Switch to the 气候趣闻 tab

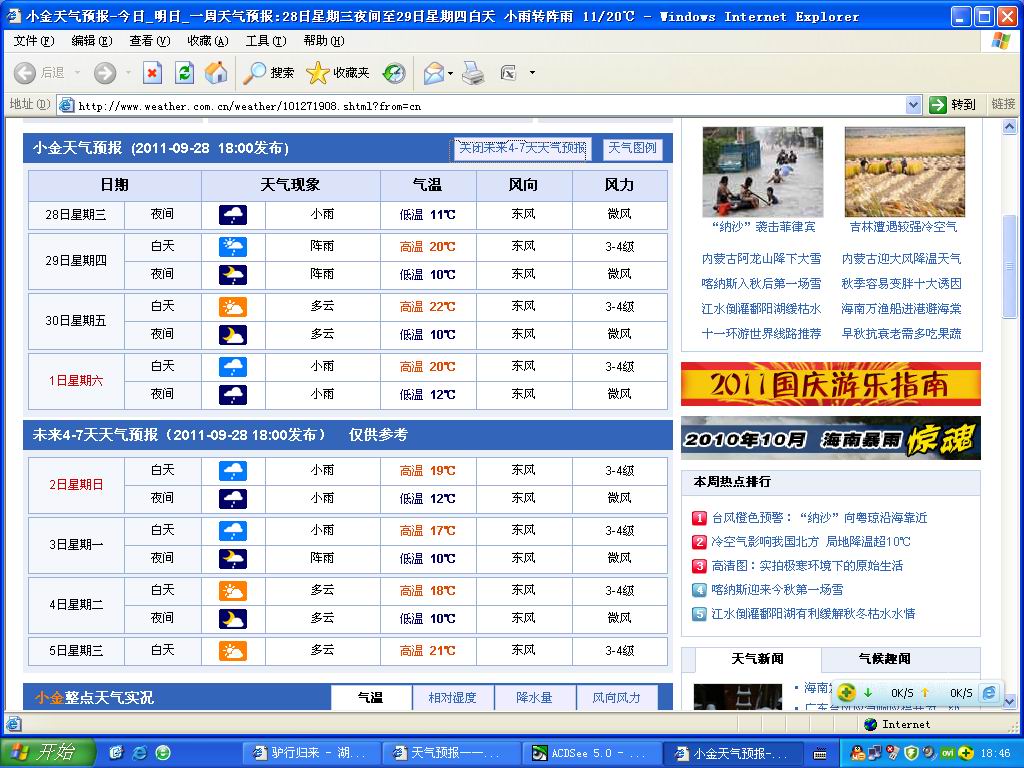(x=884, y=659)
